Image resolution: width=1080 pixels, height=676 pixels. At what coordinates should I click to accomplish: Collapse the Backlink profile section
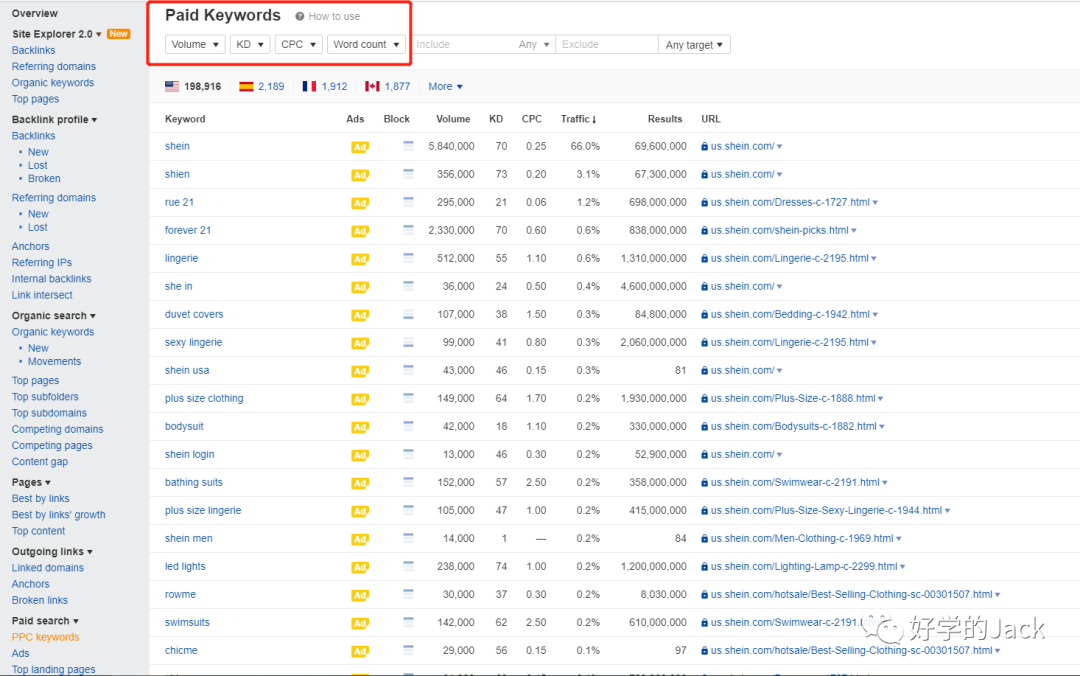[x=54, y=119]
